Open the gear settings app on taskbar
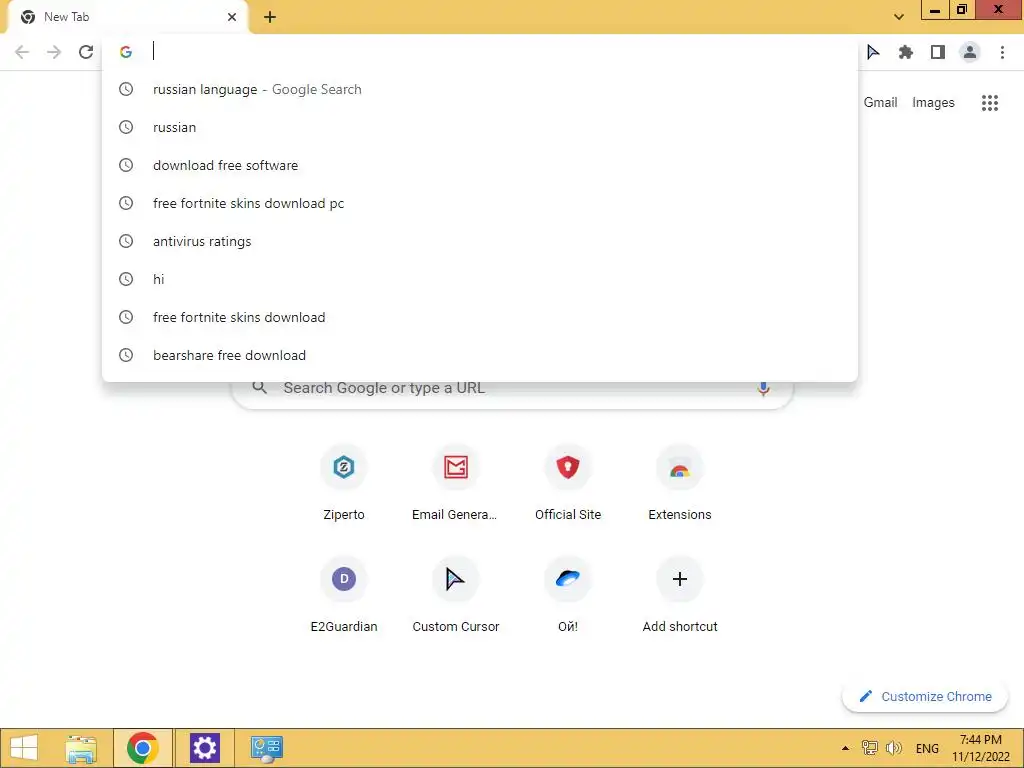Viewport: 1024px width, 768px height. (204, 748)
